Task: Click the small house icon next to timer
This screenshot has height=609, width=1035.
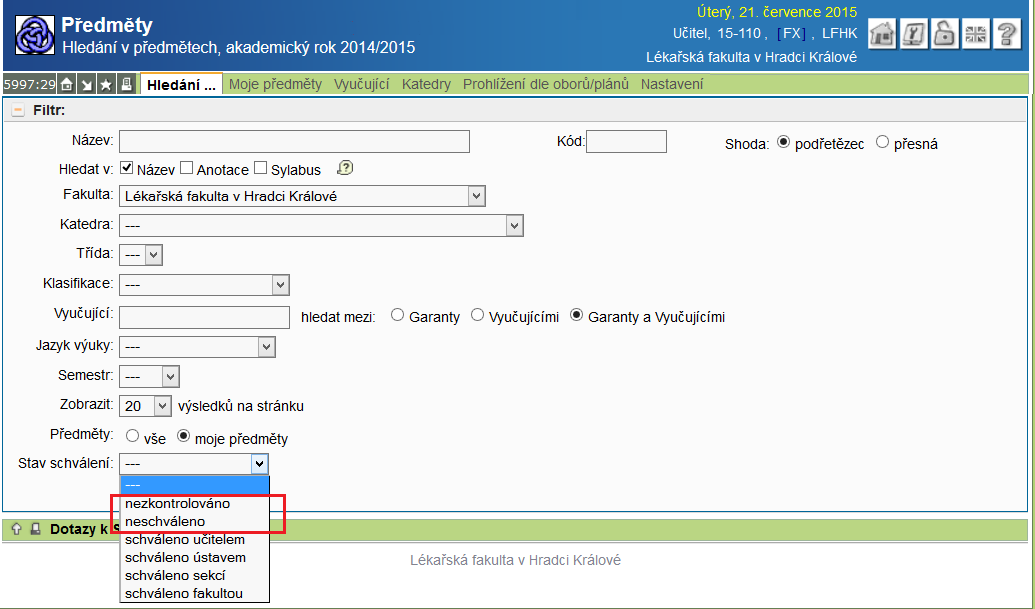Action: tap(66, 85)
